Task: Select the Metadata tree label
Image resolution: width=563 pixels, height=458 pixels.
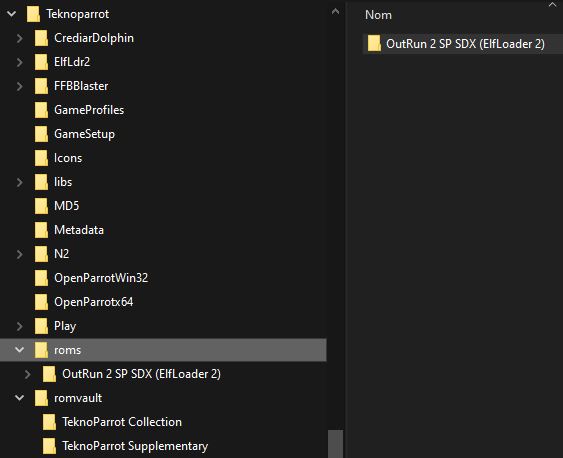Action: point(79,230)
